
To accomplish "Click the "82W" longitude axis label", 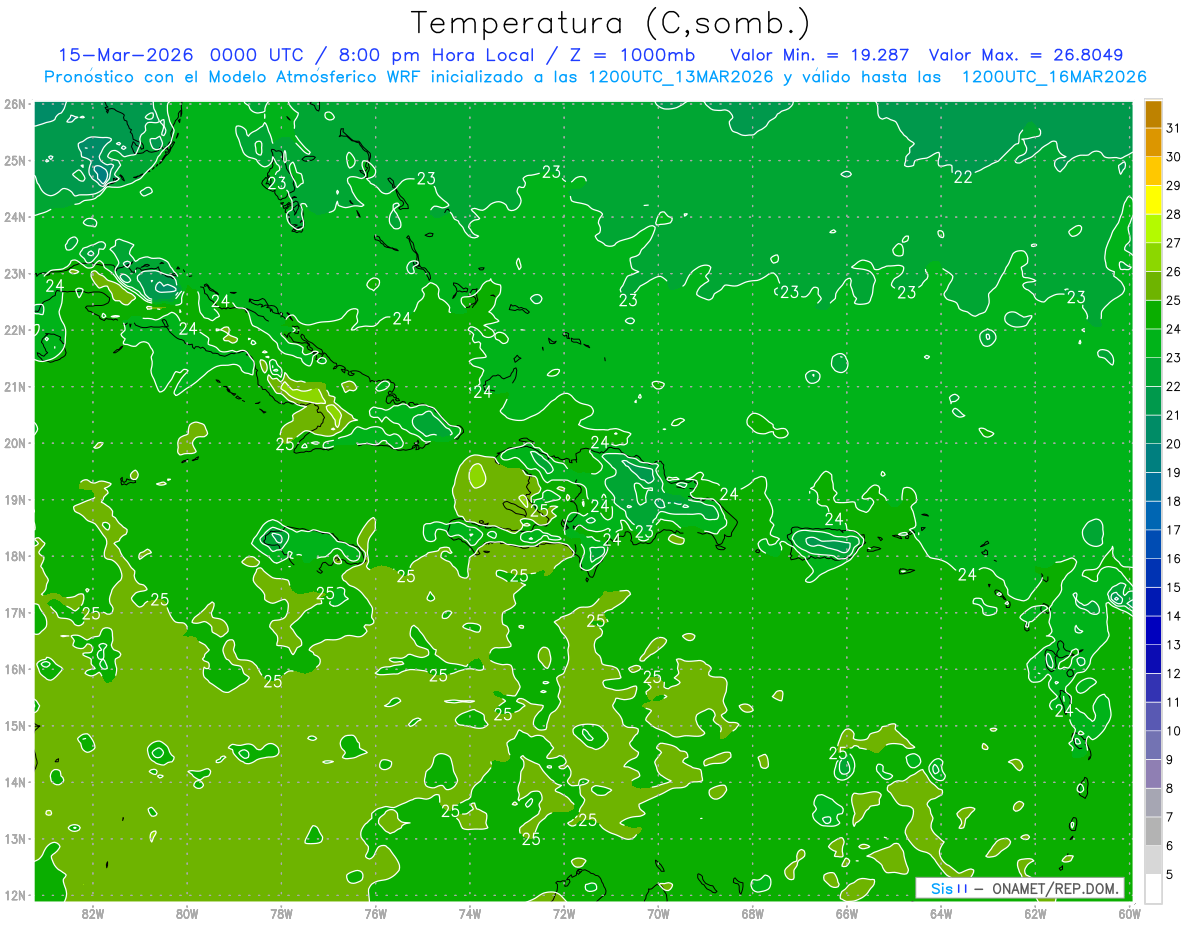I will click(x=93, y=912).
